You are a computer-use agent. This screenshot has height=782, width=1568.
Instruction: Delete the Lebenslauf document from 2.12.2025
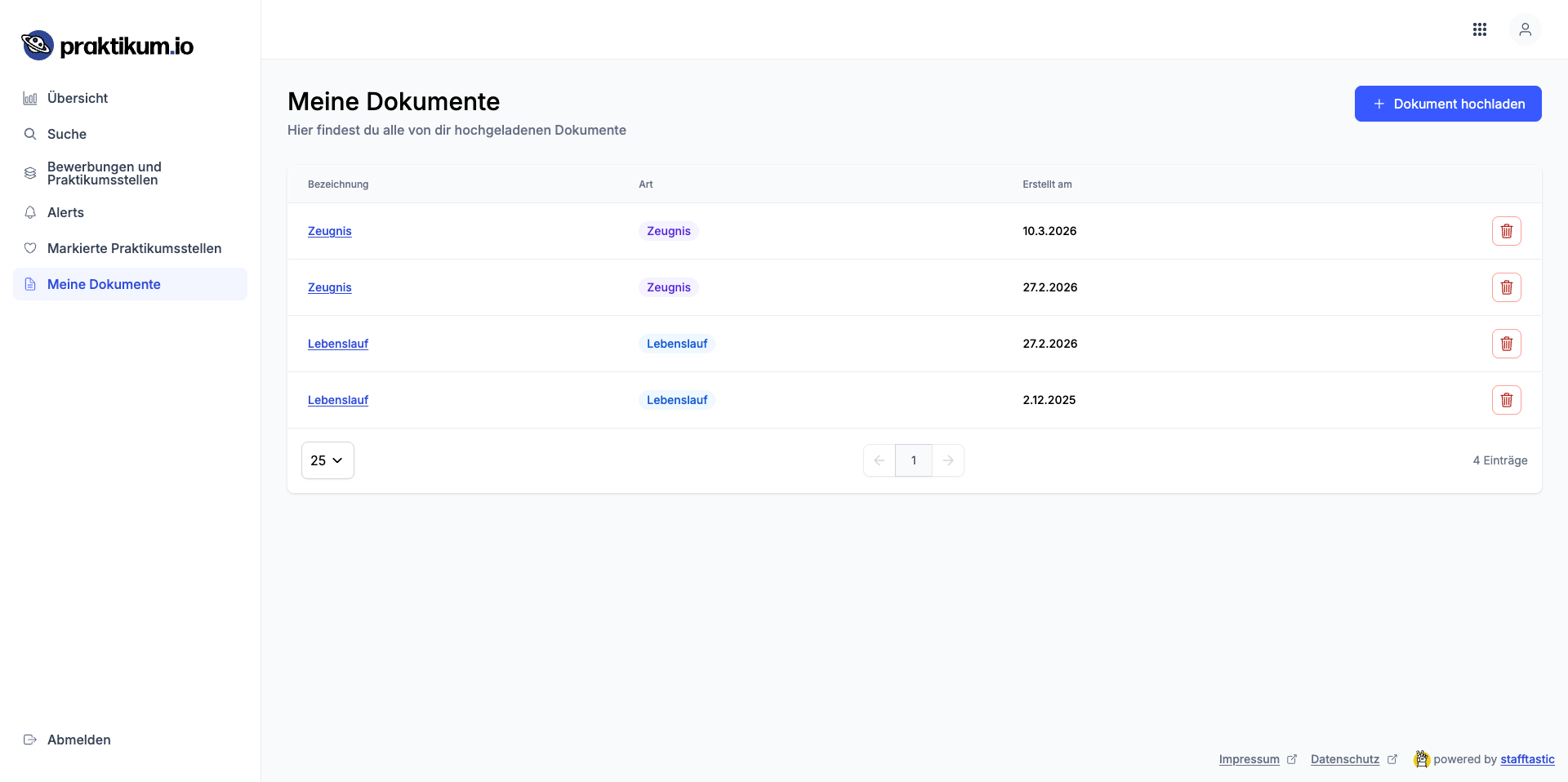pyautogui.click(x=1506, y=400)
